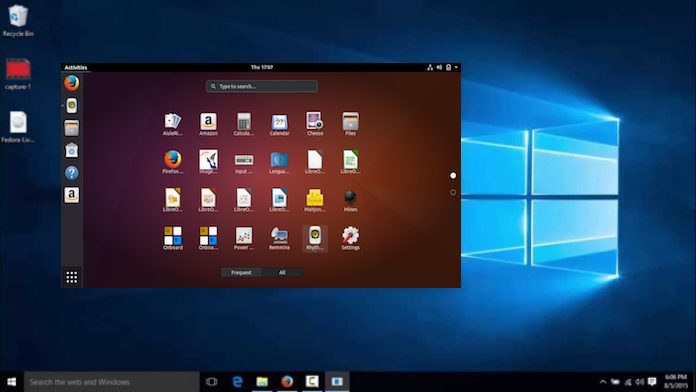Launch Remmina remote desktop client
The image size is (696, 392).
pos(279,238)
